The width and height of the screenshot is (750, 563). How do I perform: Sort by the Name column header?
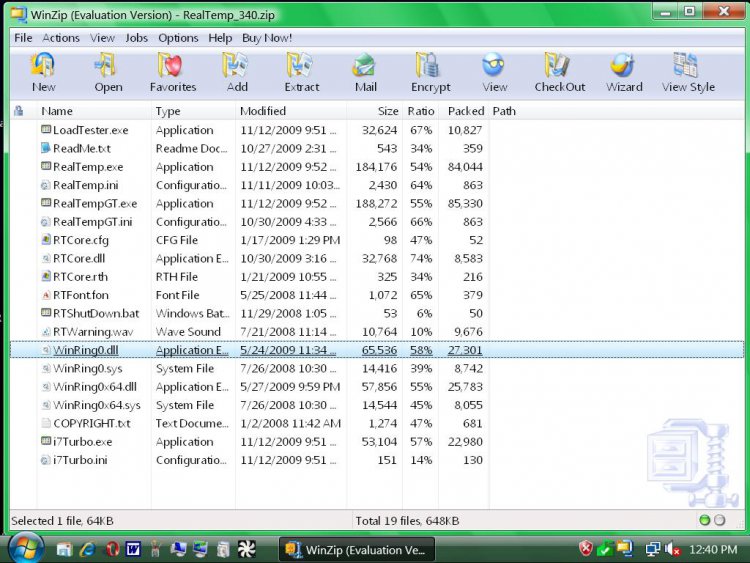click(57, 111)
